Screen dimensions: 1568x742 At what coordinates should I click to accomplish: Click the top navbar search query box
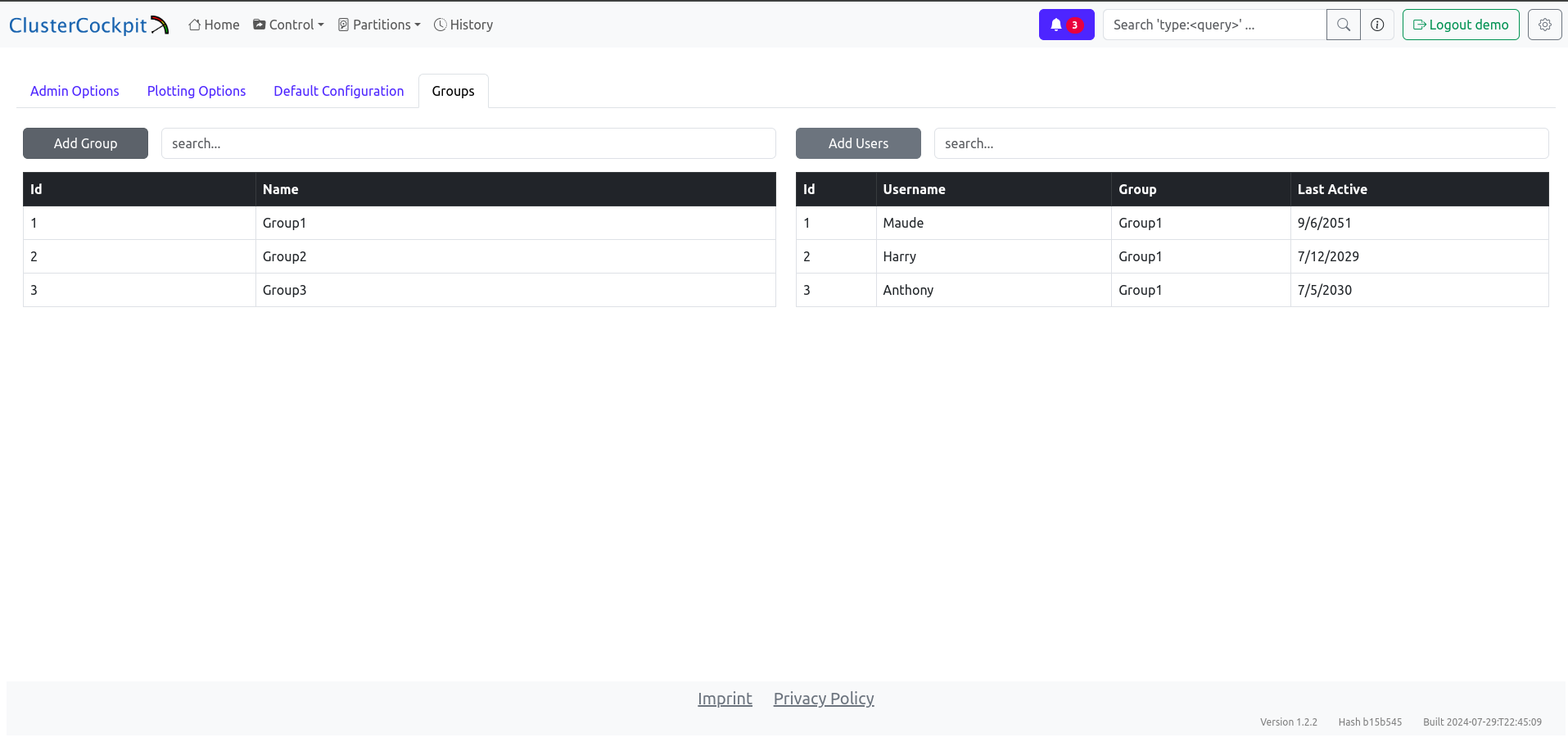click(1214, 25)
